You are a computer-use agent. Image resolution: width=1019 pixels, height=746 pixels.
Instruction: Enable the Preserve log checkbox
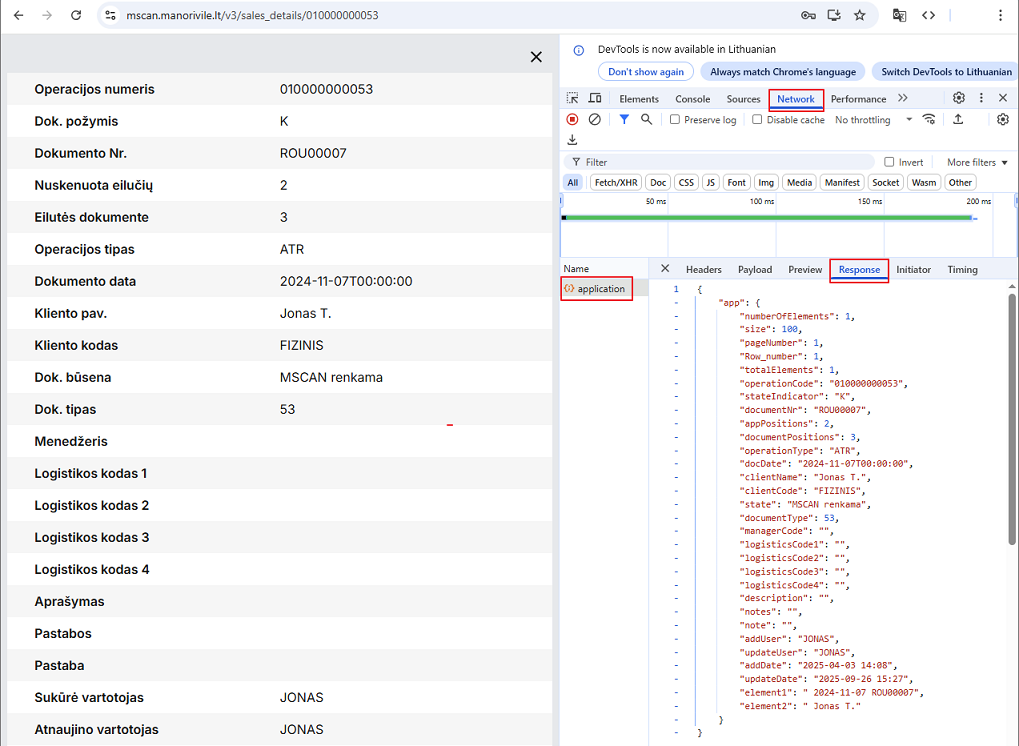[x=676, y=120]
